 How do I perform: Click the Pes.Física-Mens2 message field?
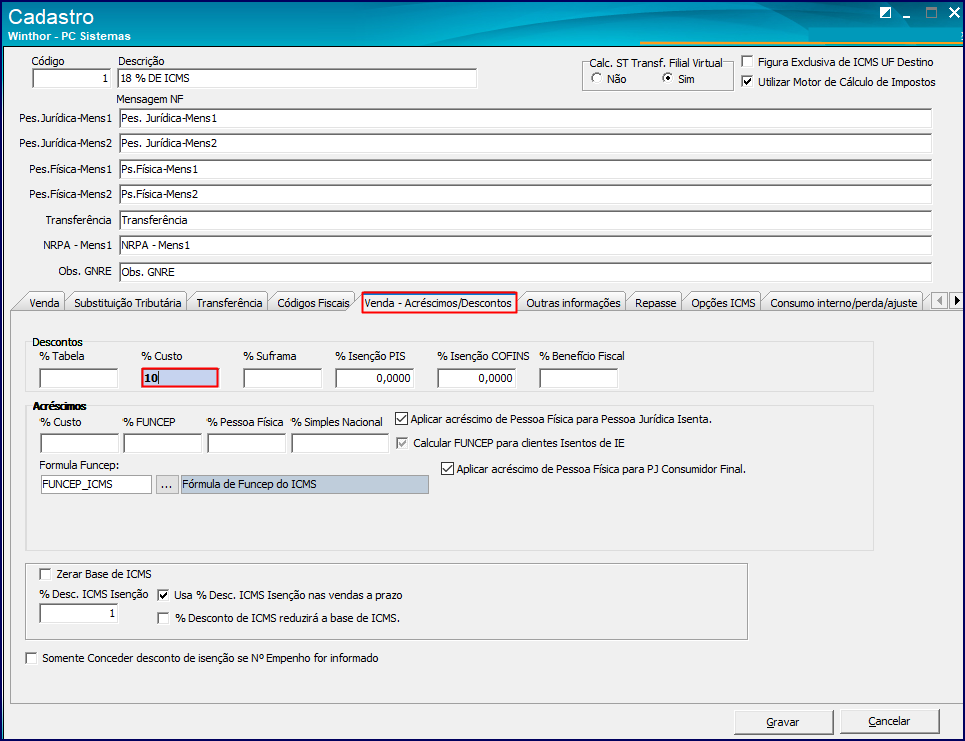[525, 194]
